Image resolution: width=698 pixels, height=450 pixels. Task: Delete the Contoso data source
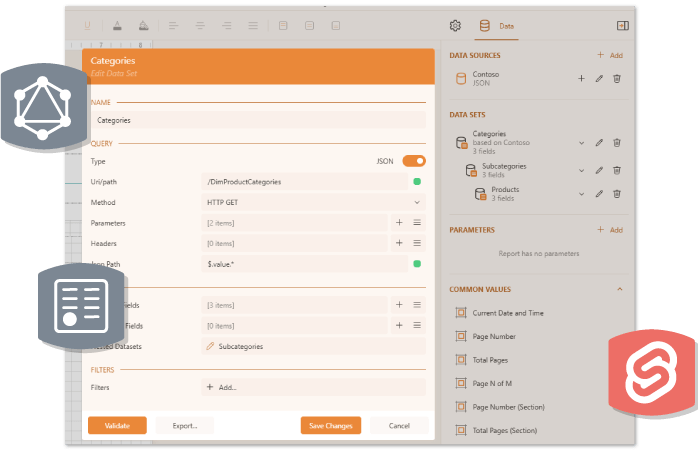(617, 79)
